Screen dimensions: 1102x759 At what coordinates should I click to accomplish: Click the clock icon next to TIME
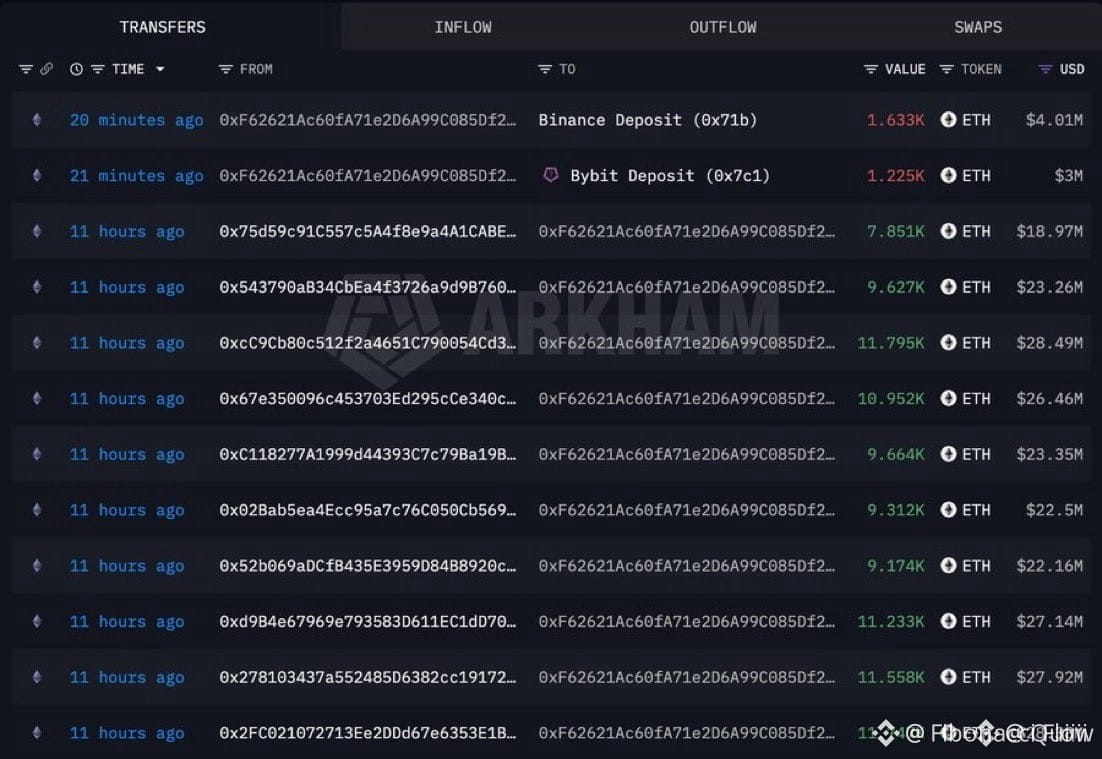tap(76, 69)
